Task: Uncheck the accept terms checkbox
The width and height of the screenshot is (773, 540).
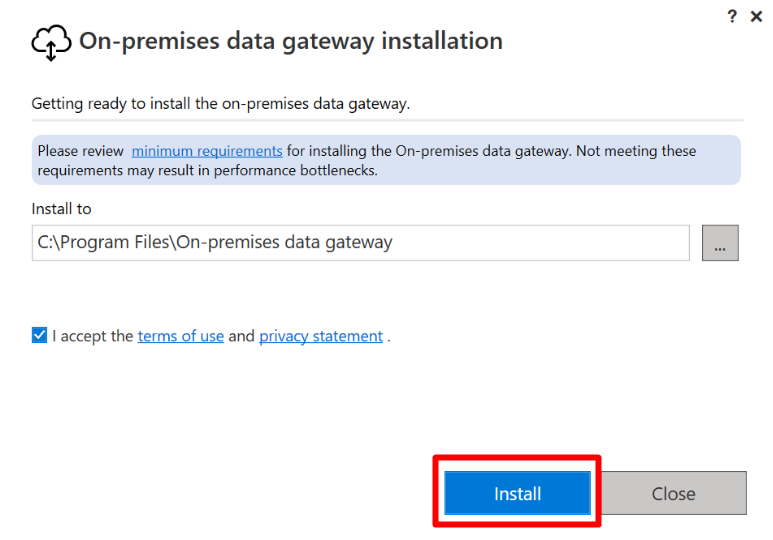Action: [x=39, y=335]
